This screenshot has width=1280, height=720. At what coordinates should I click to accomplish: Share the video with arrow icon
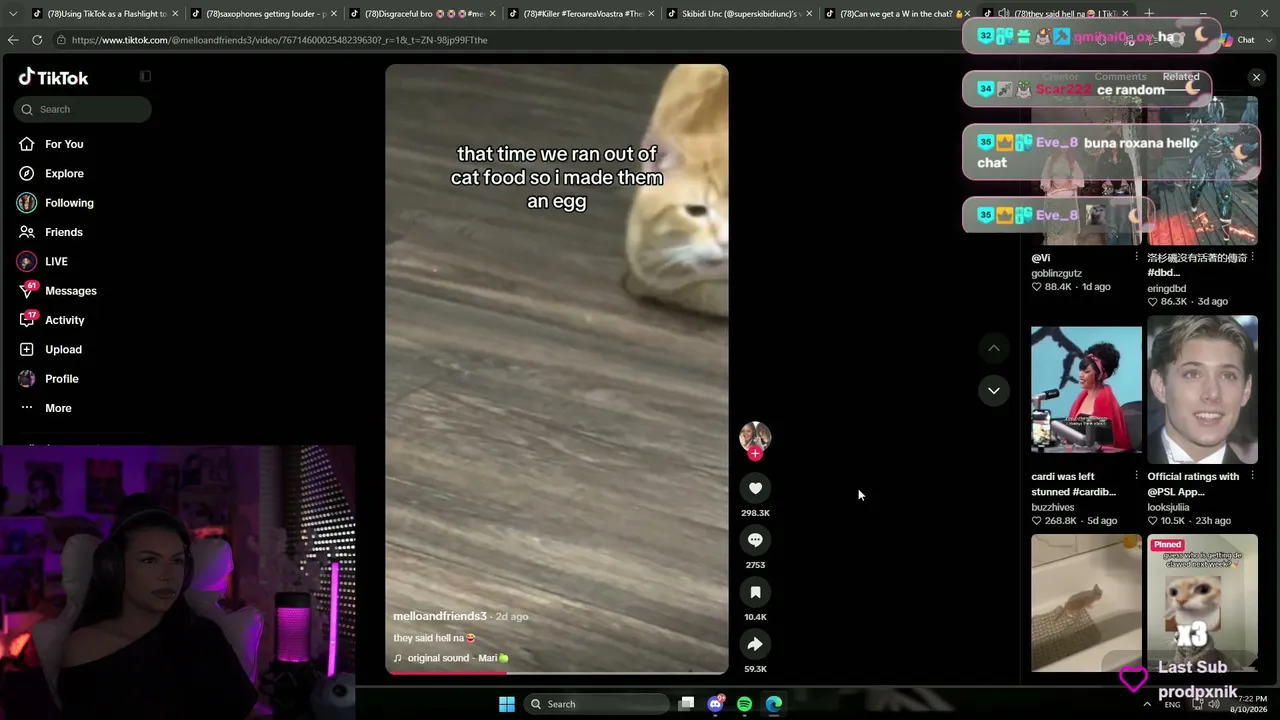[755, 644]
